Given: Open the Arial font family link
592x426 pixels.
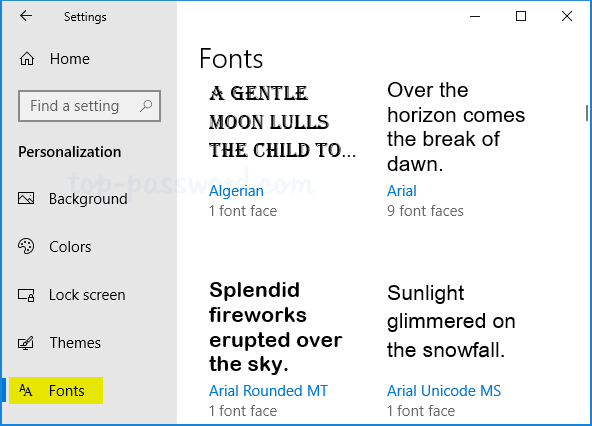Looking at the screenshot, I should tap(402, 191).
